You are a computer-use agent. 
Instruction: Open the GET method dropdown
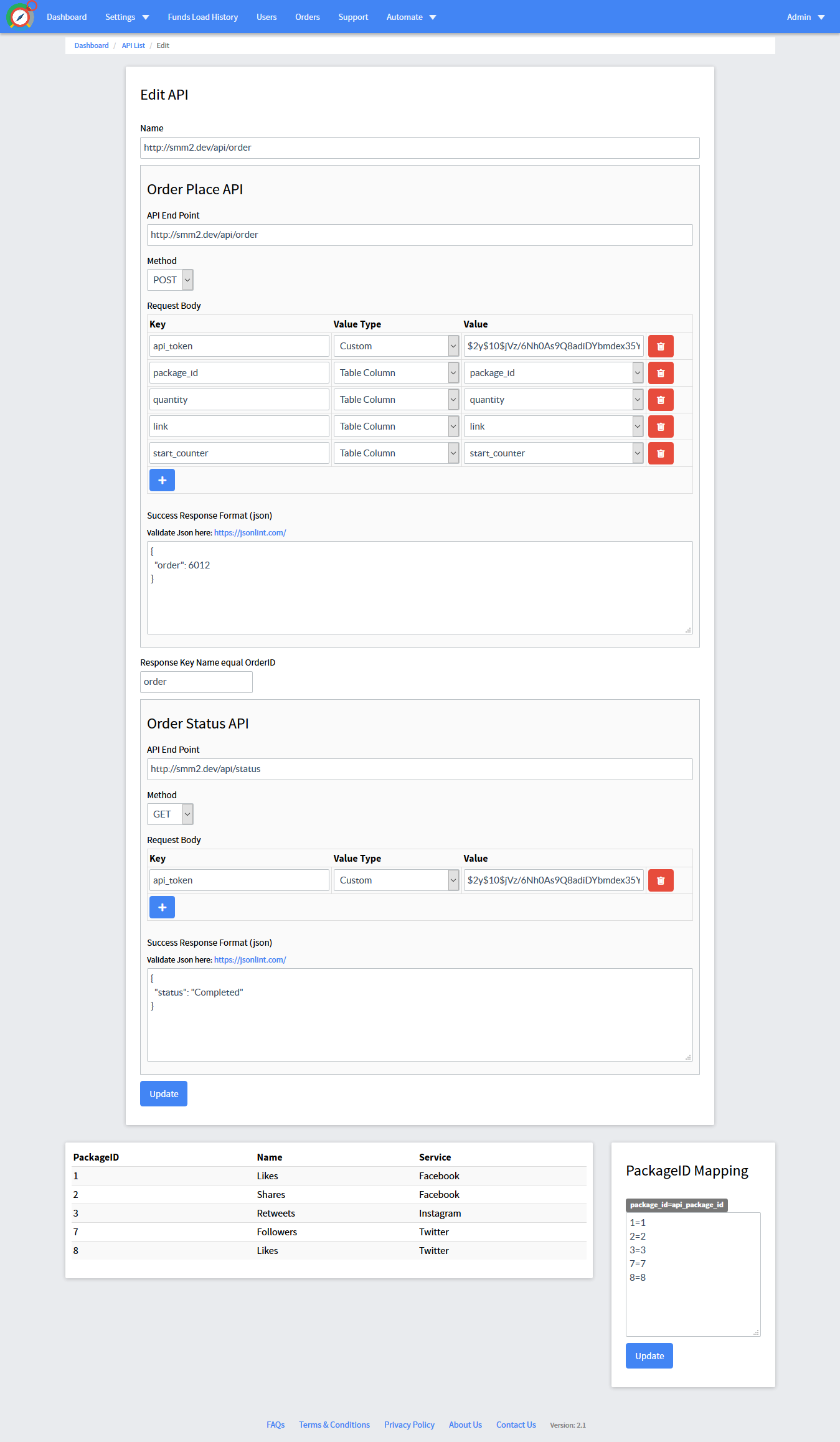pyautogui.click(x=170, y=814)
